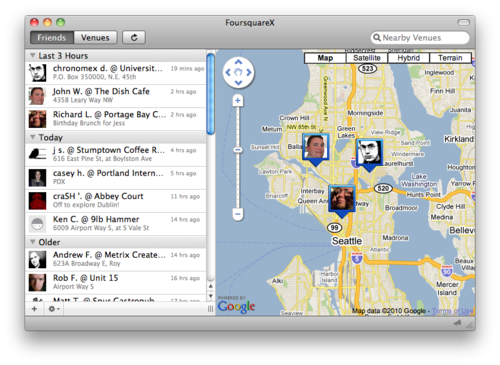
Task: Click the 520 highway shield on map
Action: click(x=383, y=188)
